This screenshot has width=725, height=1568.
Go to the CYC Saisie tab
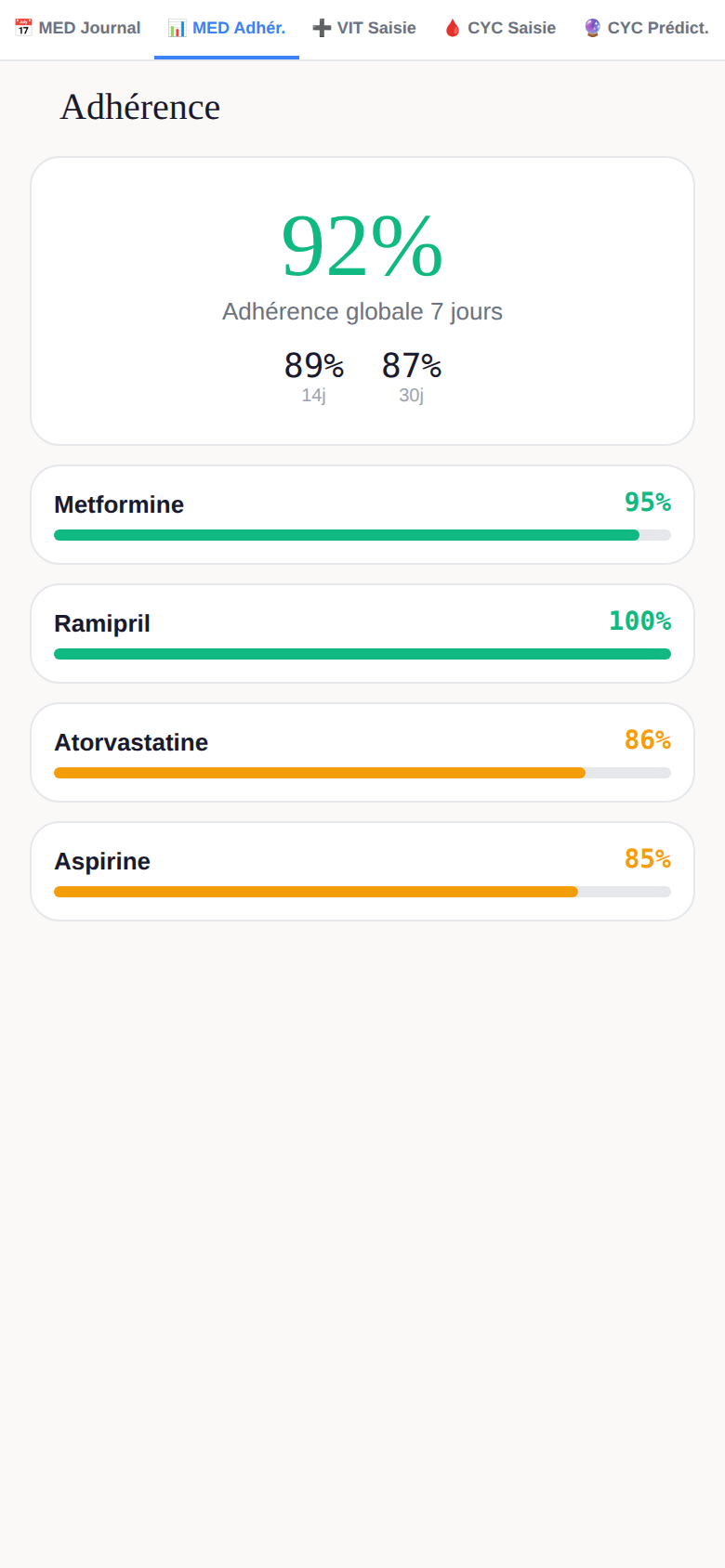pyautogui.click(x=500, y=29)
